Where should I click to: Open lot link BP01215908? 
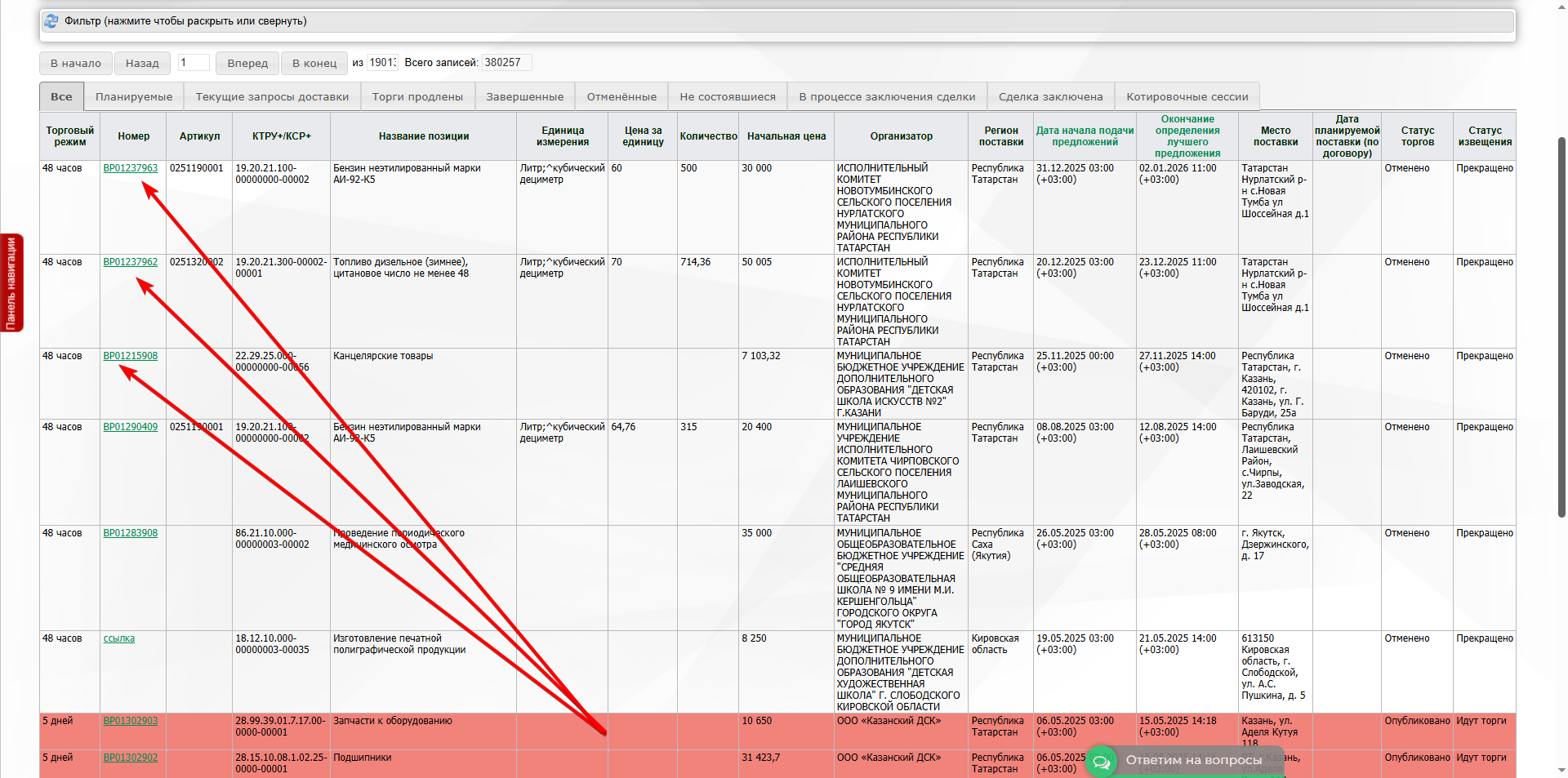(x=131, y=356)
